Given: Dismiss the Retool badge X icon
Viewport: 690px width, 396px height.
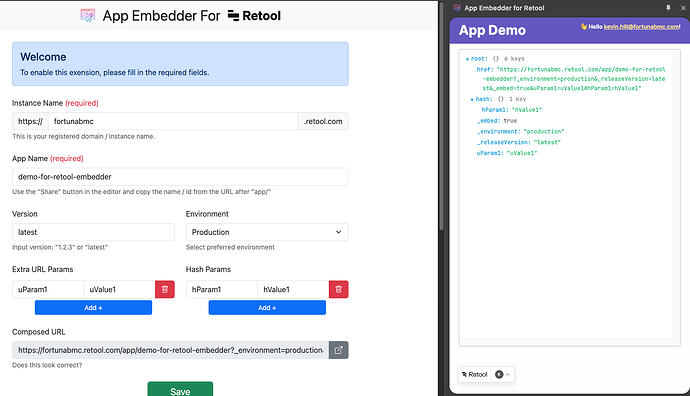Looking at the screenshot, I should [499, 374].
